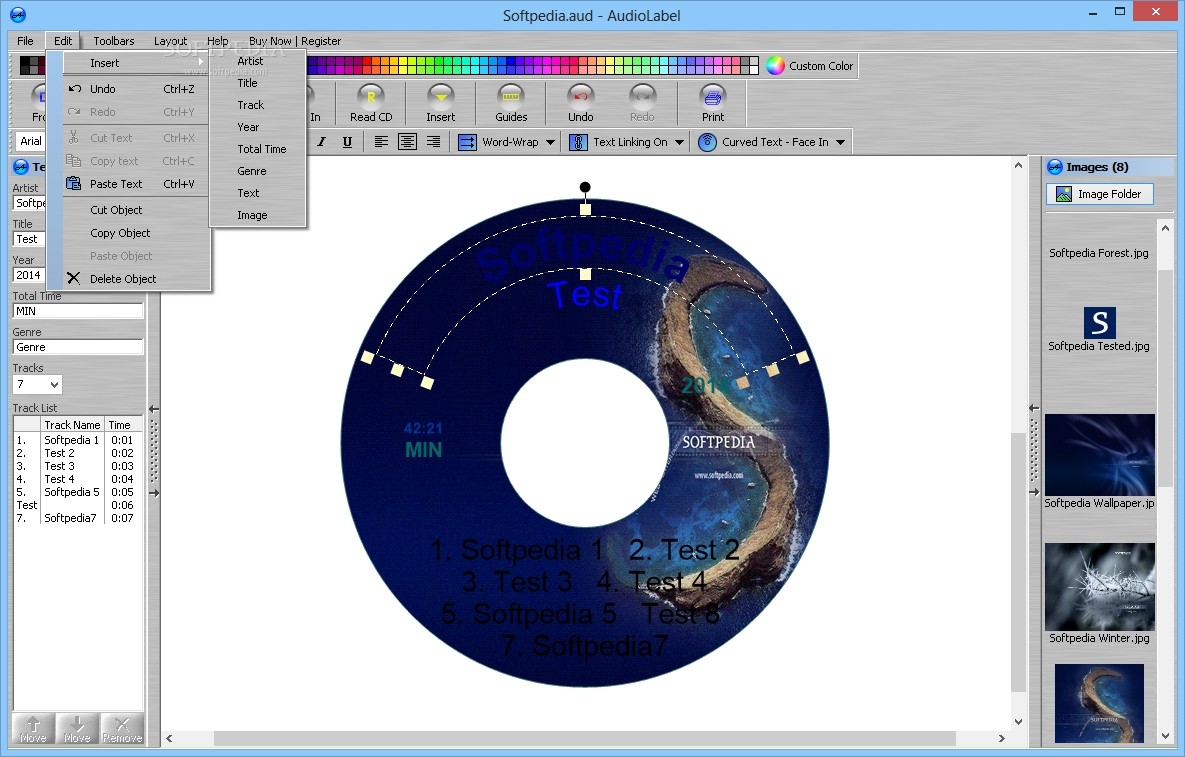The height and width of the screenshot is (757, 1185).
Task: Expand the Text Linking On dropdown arrow
Action: [679, 142]
